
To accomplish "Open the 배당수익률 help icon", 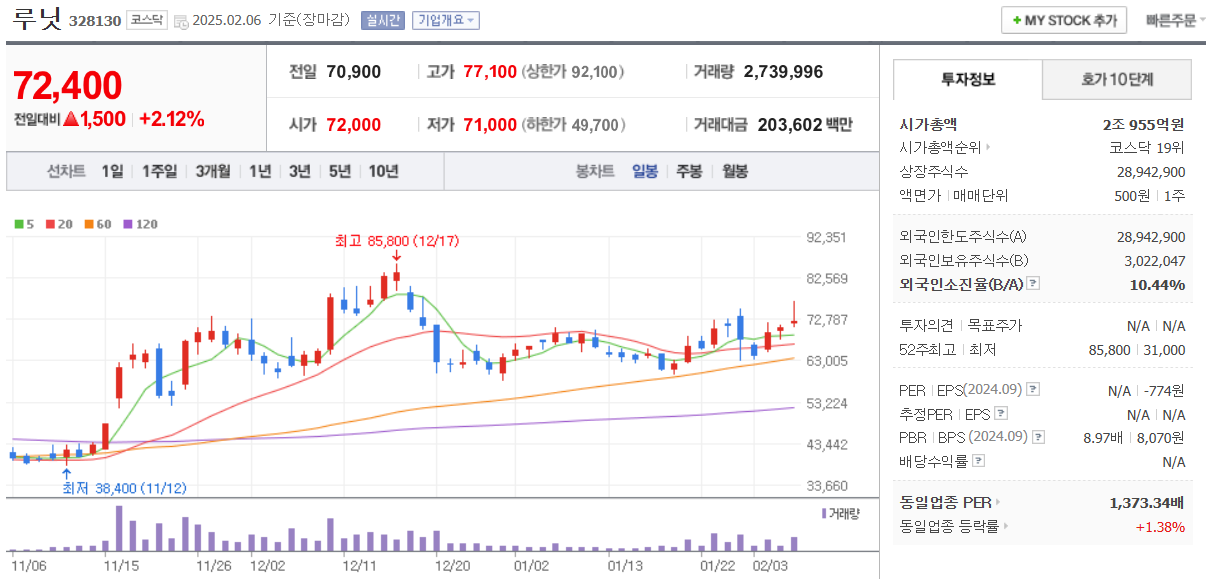I will coord(978,459).
